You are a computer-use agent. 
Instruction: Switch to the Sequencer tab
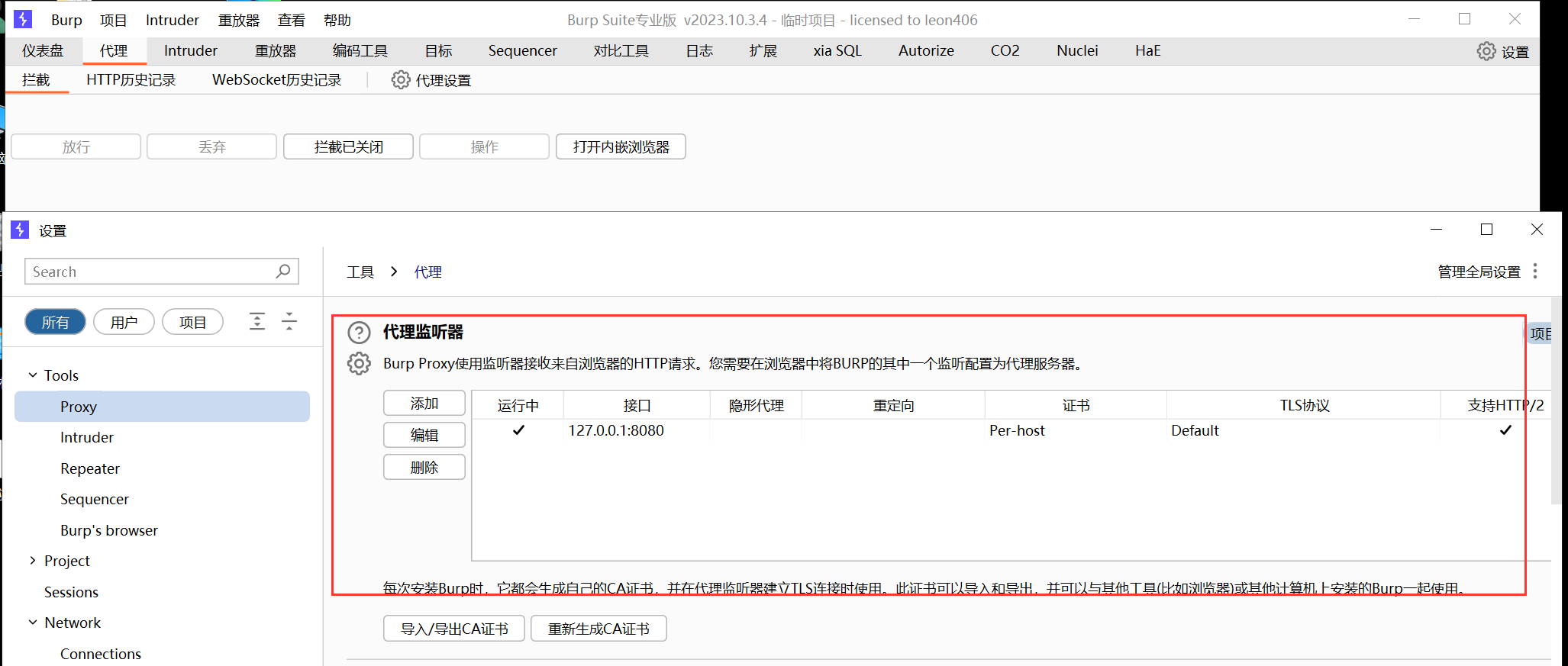(x=523, y=50)
